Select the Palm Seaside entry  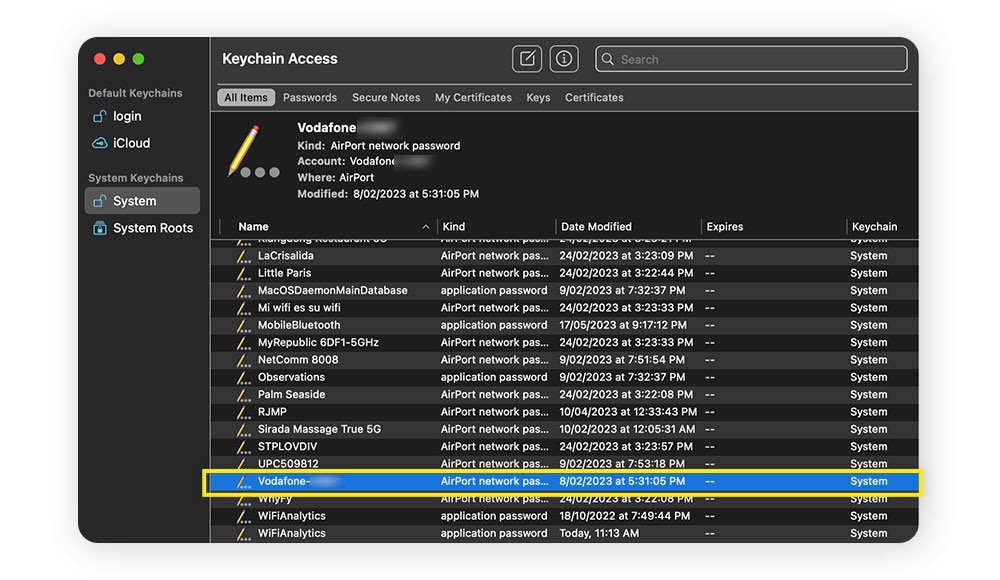pos(564,394)
